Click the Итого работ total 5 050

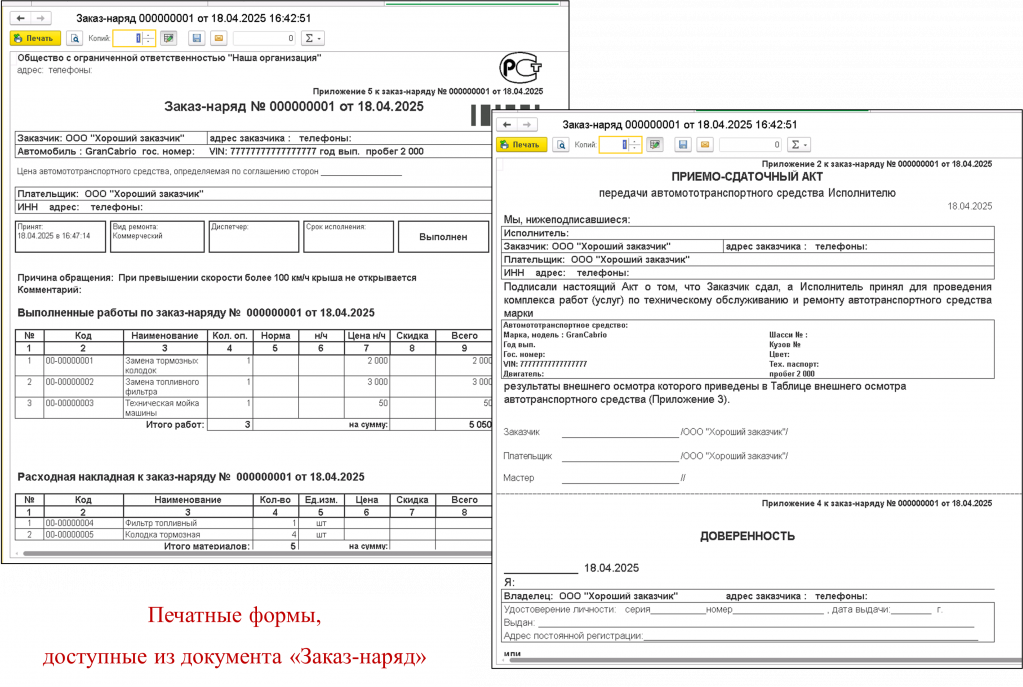tap(480, 425)
